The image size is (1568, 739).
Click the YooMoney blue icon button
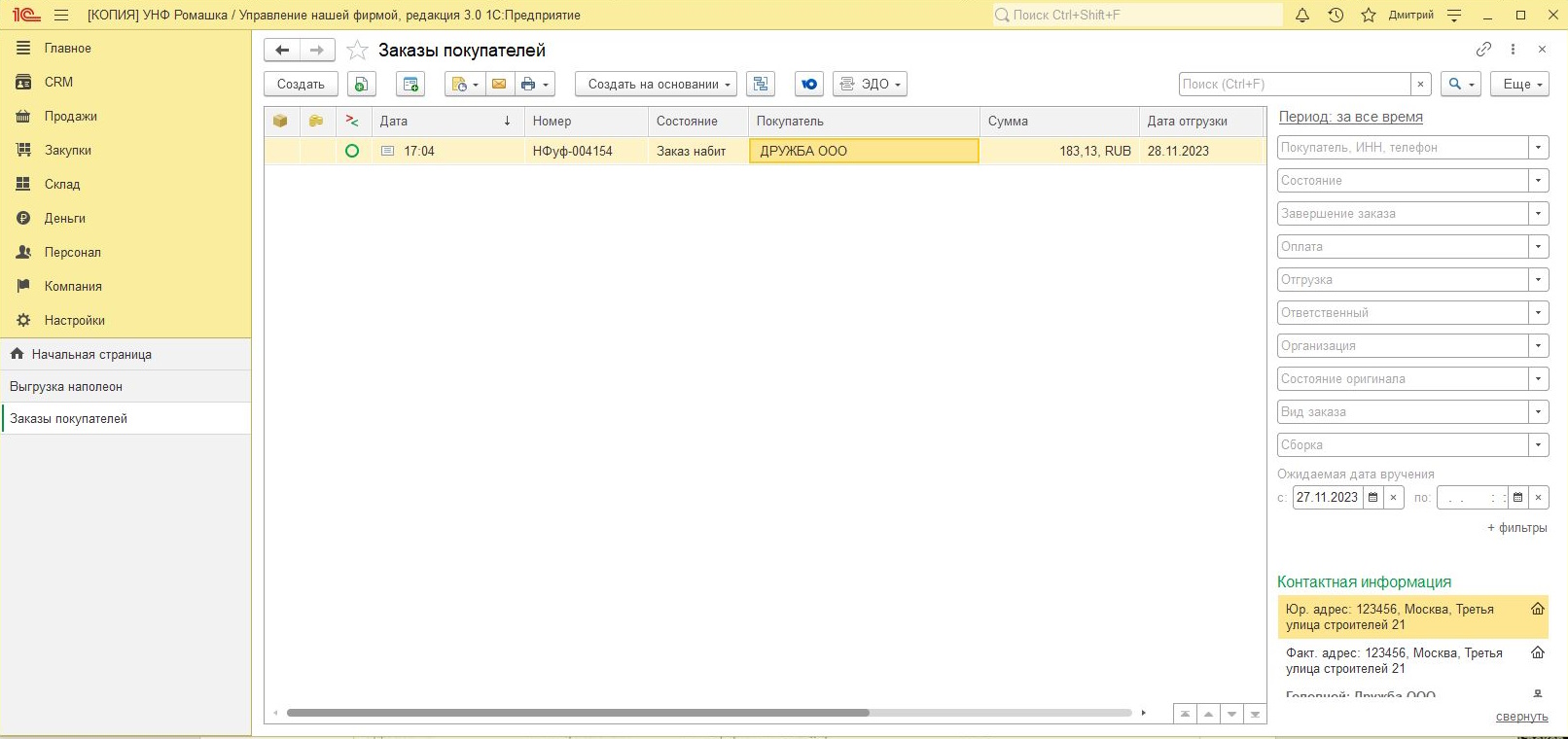point(808,85)
